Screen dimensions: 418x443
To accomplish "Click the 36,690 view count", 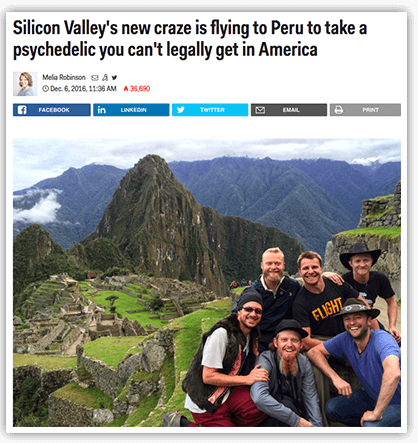I will (140, 89).
